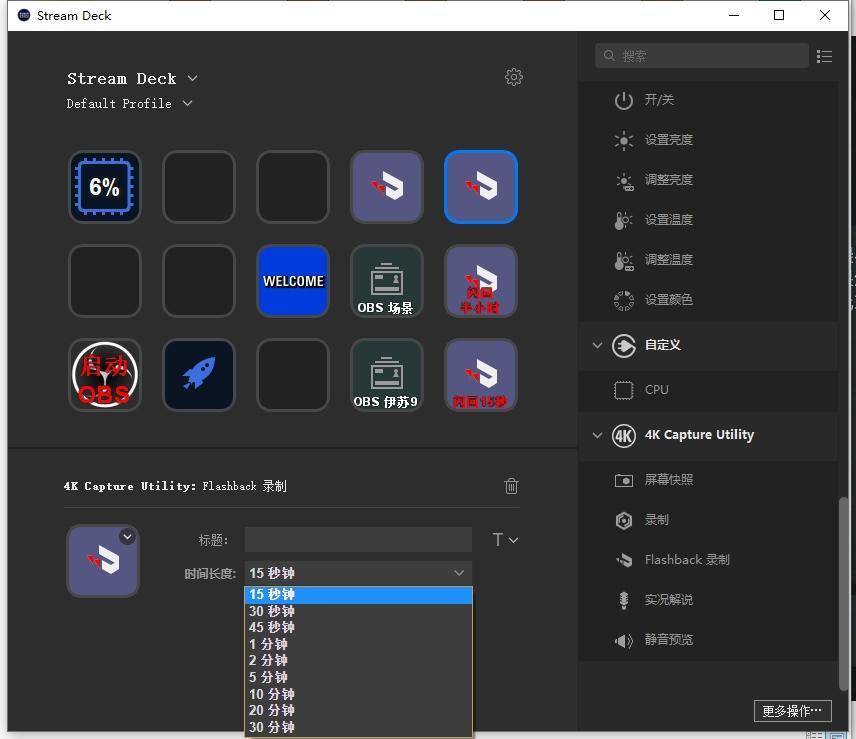The image size is (856, 739).
Task: Select 2 分钟 from the duration list
Action: point(358,660)
